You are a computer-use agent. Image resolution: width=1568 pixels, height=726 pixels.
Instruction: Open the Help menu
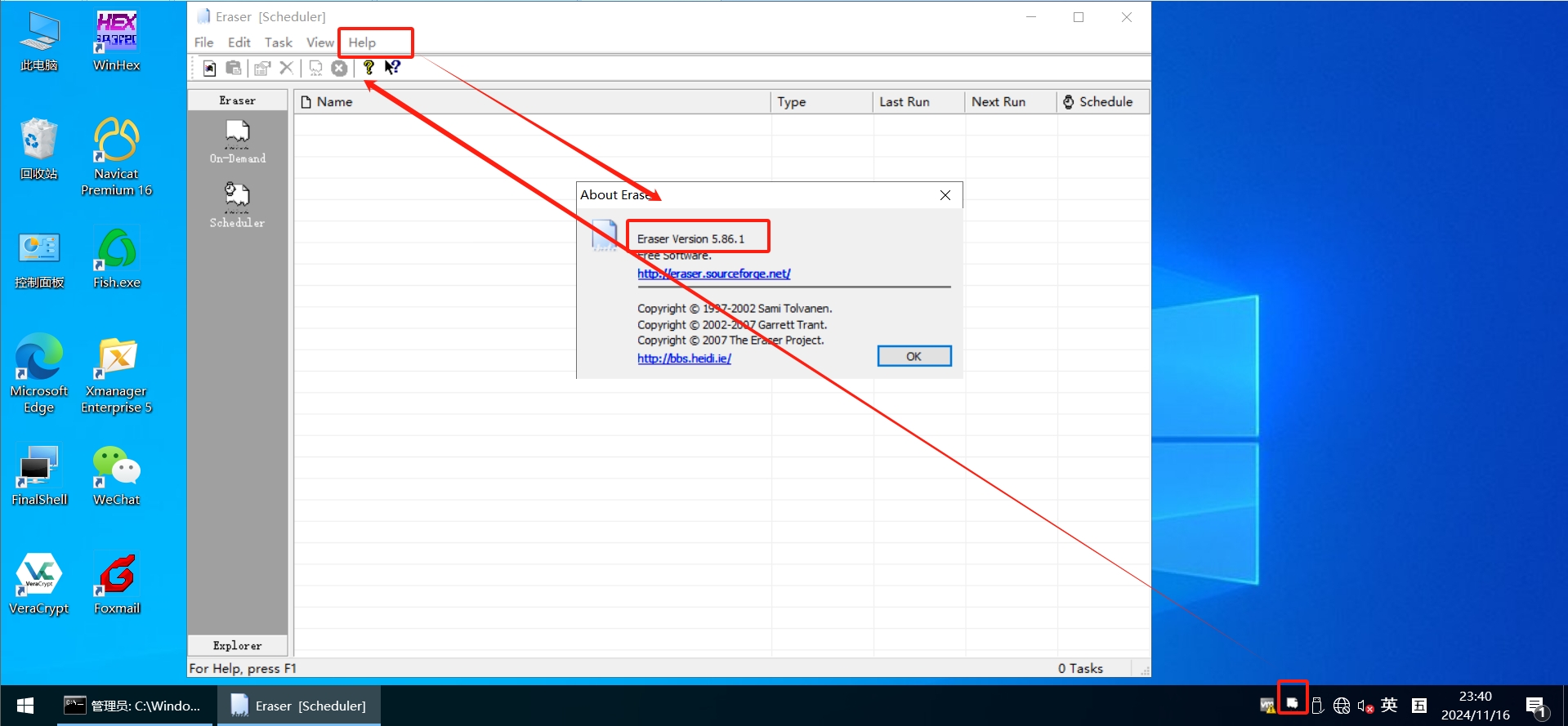point(362,42)
